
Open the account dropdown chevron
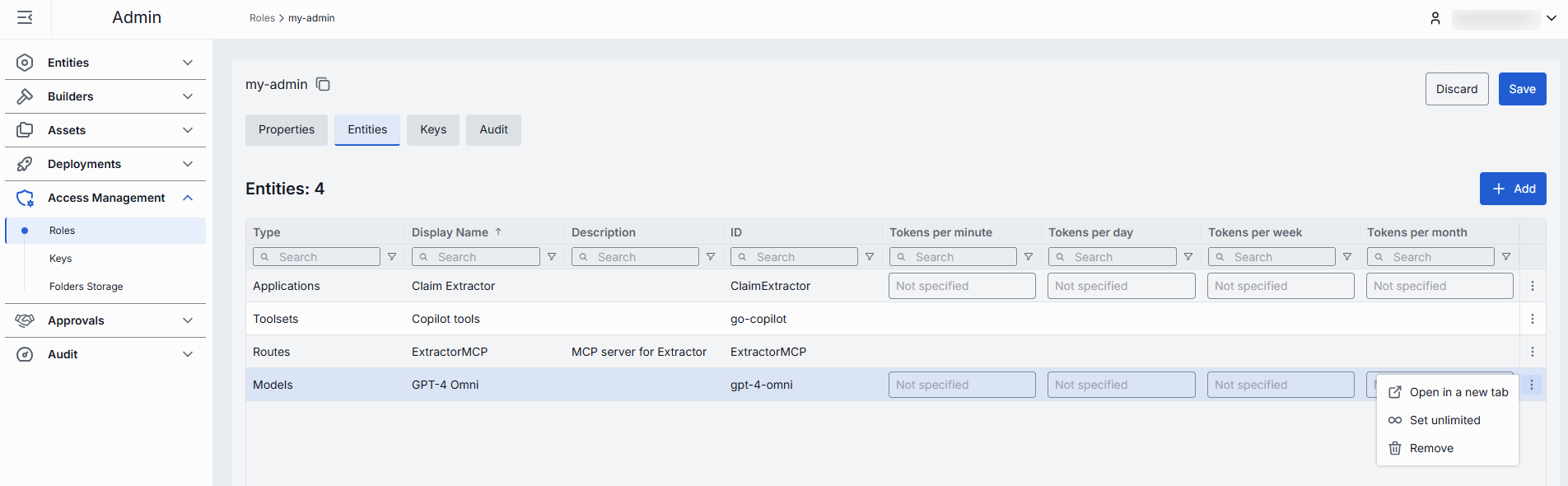click(1552, 18)
